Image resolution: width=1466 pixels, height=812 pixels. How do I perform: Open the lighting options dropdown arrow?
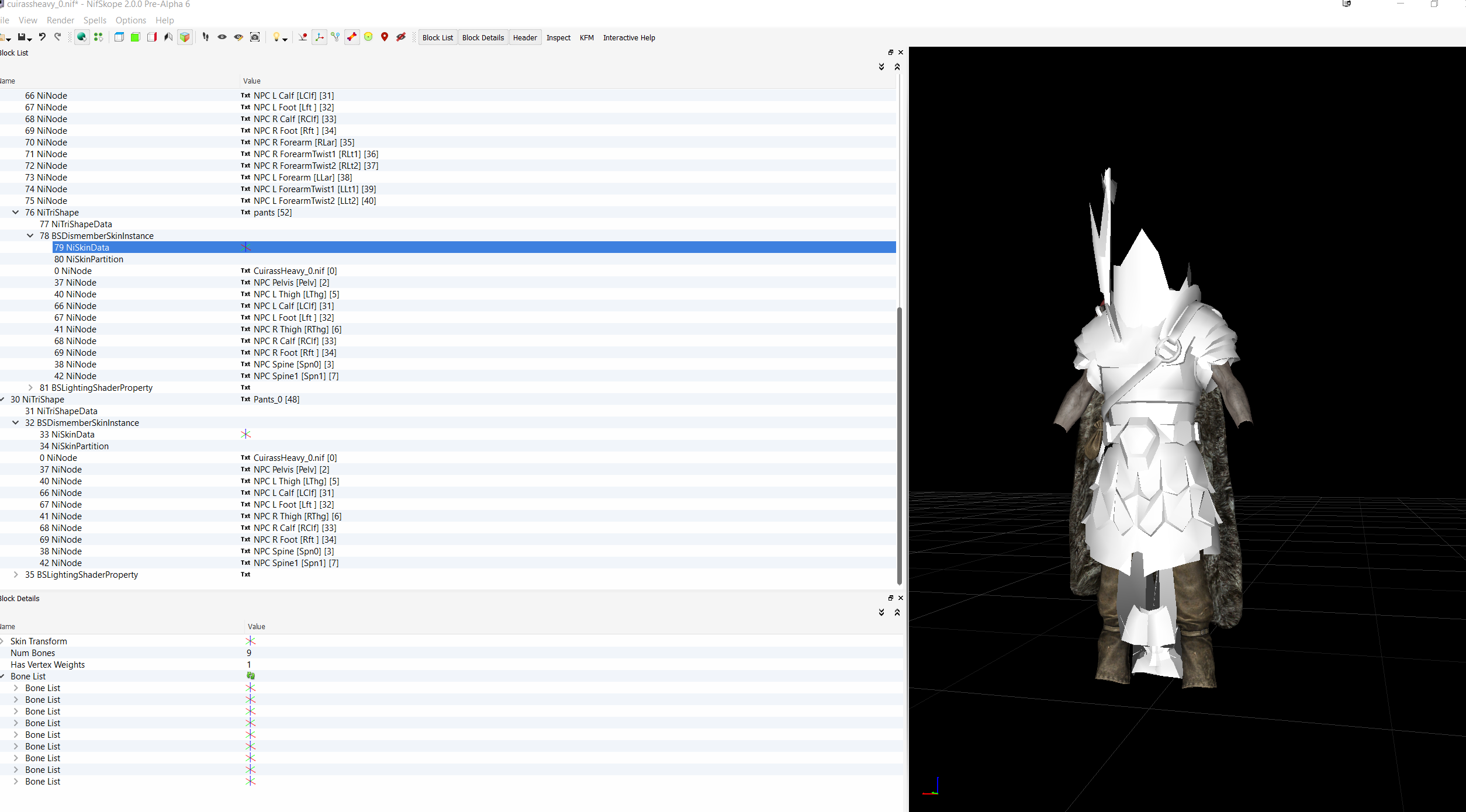285,39
